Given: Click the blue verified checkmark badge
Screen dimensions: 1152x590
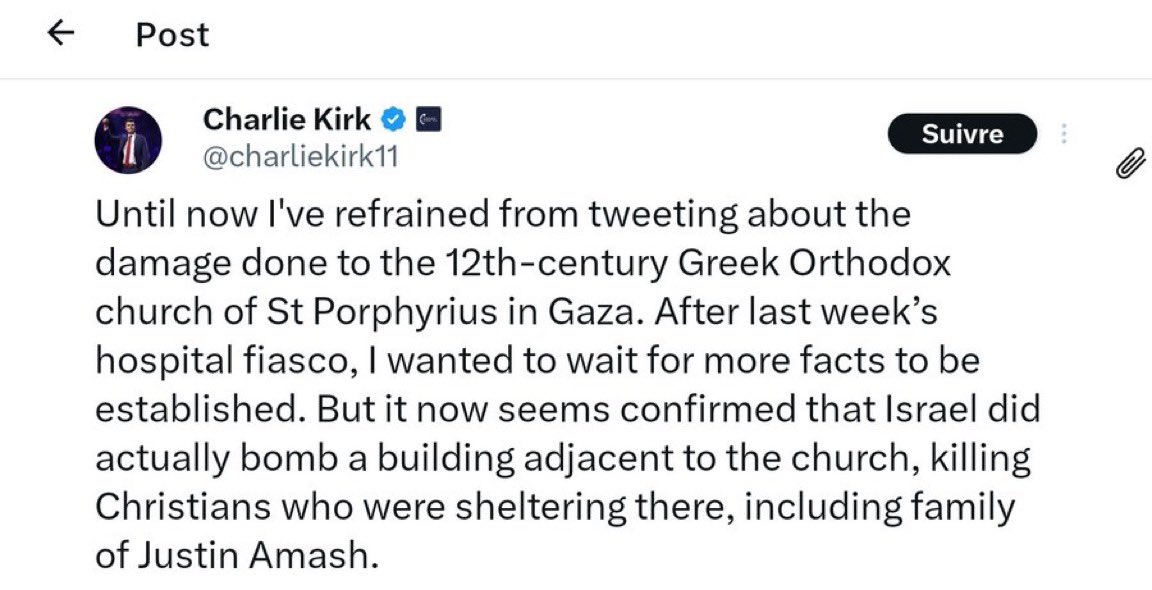Looking at the screenshot, I should pos(394,121).
